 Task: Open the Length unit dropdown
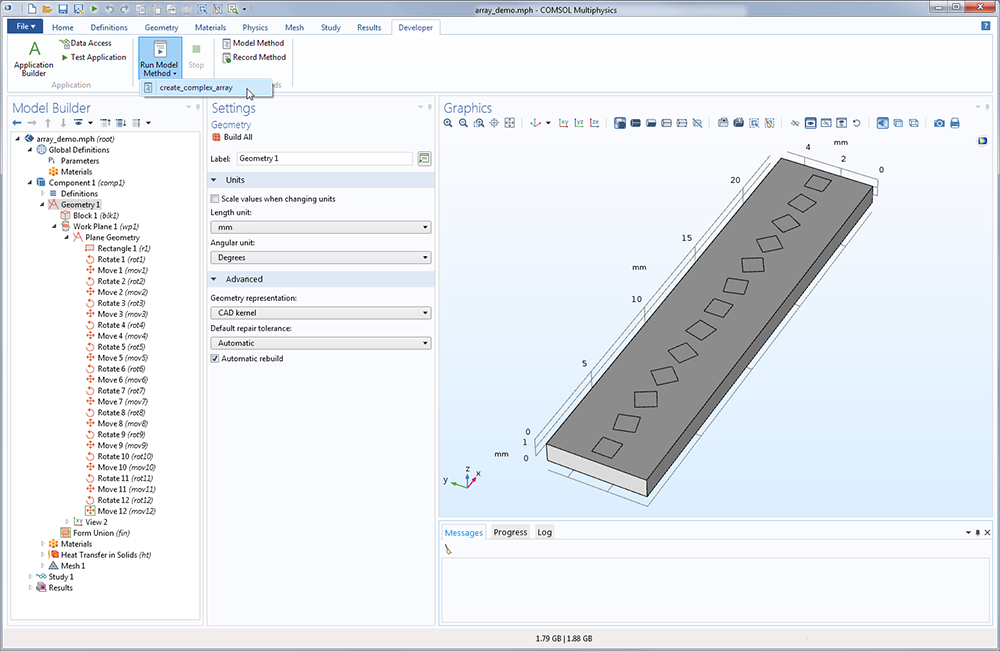[320, 227]
